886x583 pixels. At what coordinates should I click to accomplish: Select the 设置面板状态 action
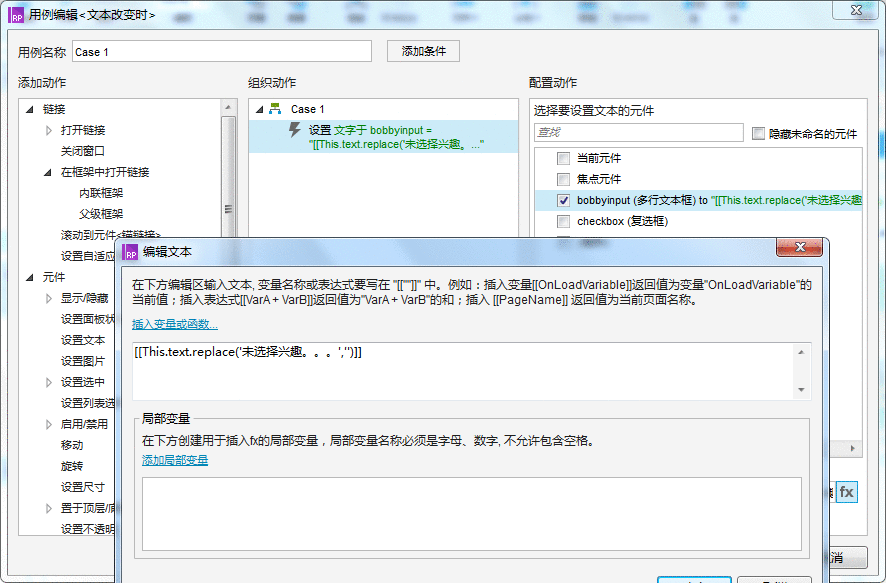88,319
